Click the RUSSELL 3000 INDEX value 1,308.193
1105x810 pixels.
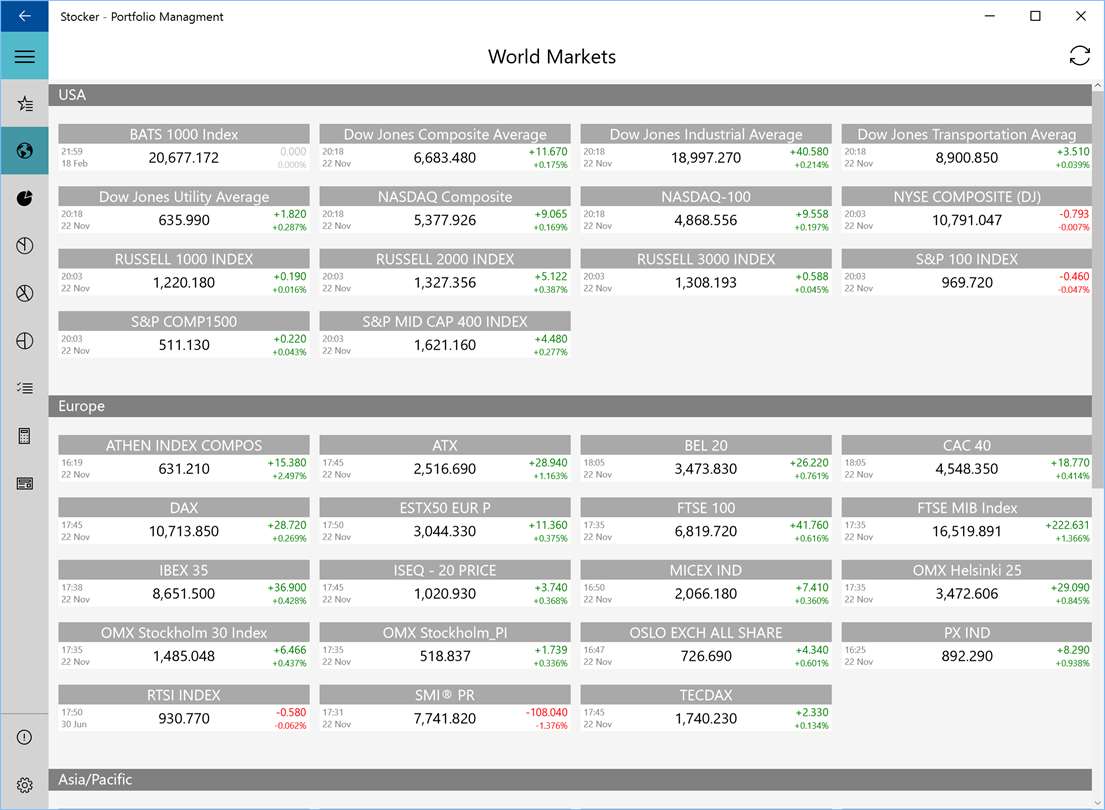coord(705,283)
